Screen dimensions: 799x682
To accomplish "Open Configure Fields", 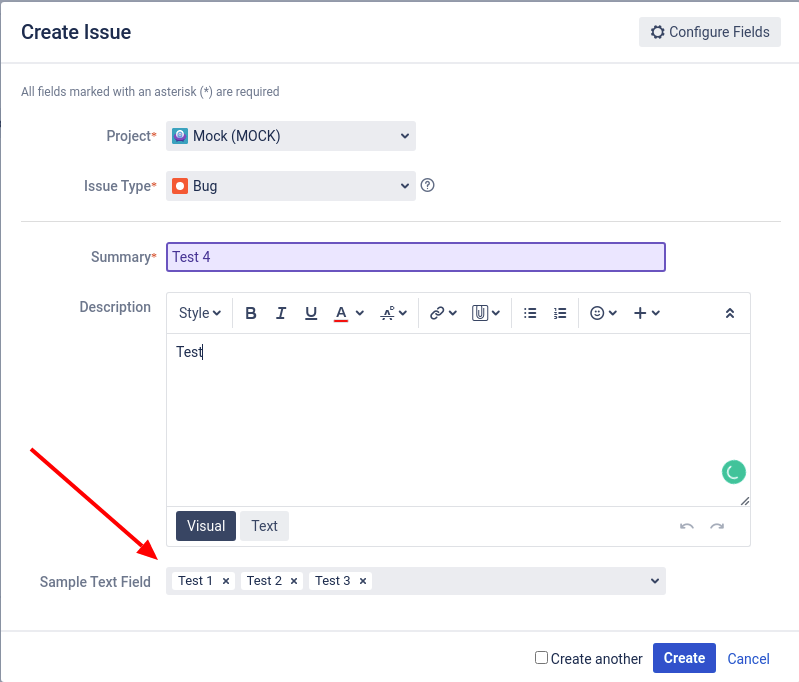I will [x=710, y=32].
